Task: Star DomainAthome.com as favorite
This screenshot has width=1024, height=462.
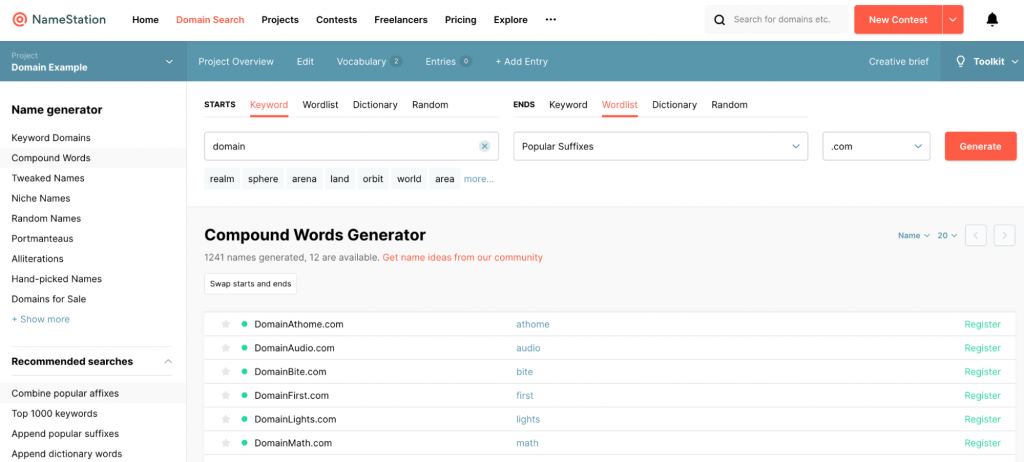Action: [226, 324]
